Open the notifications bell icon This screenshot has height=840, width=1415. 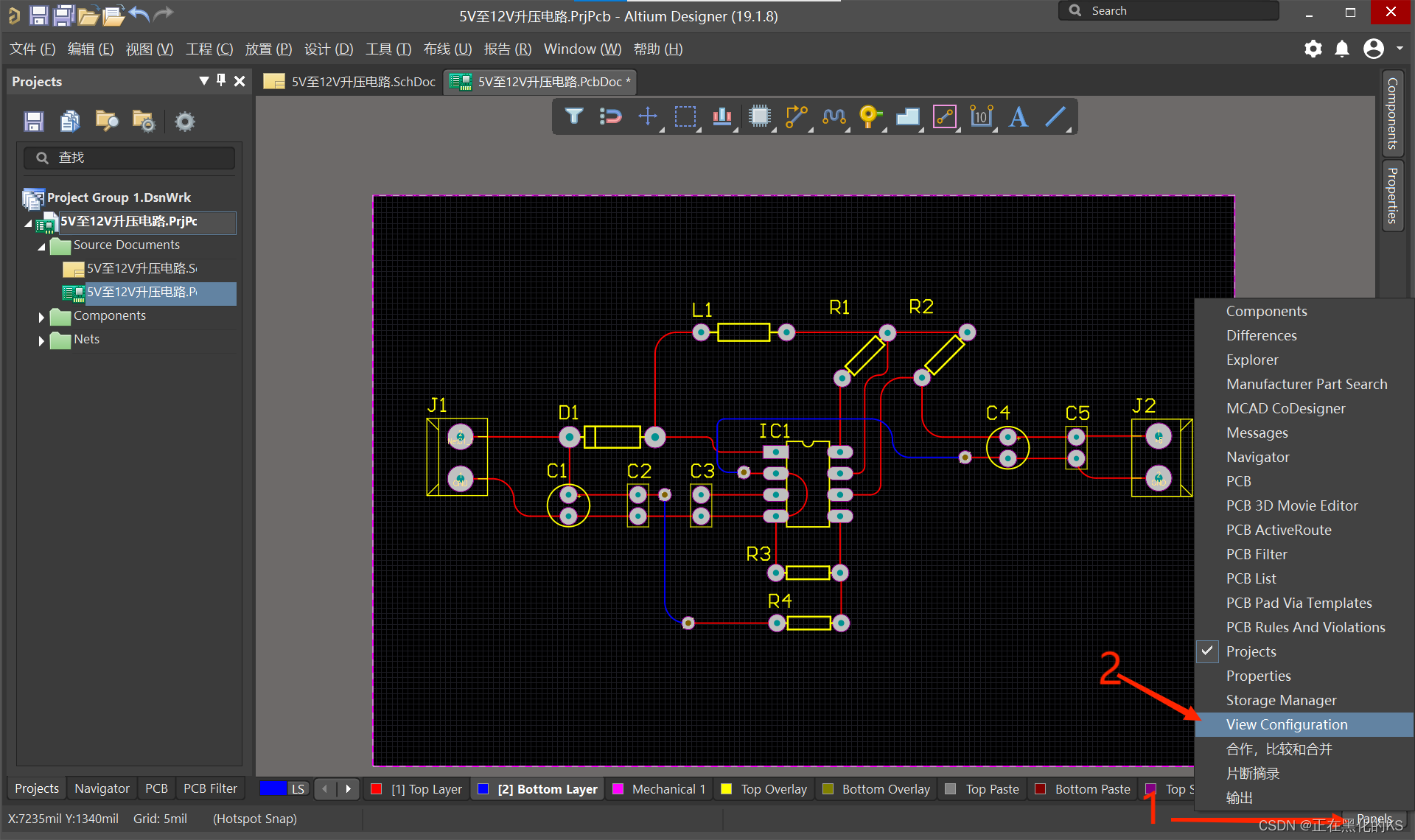click(1342, 49)
